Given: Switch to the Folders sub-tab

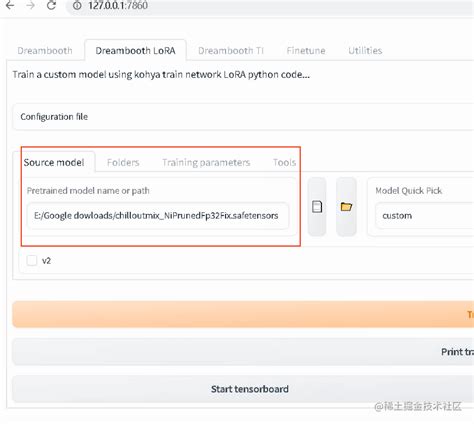Looking at the screenshot, I should [x=123, y=162].
